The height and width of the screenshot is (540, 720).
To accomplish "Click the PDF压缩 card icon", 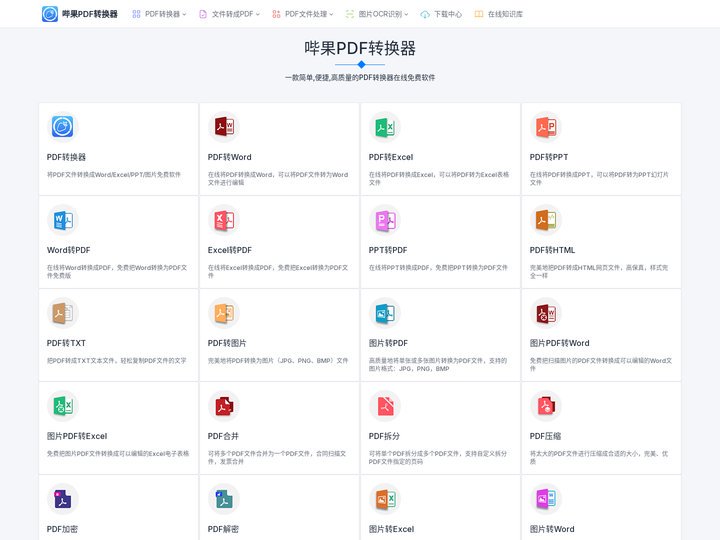I will click(x=546, y=406).
